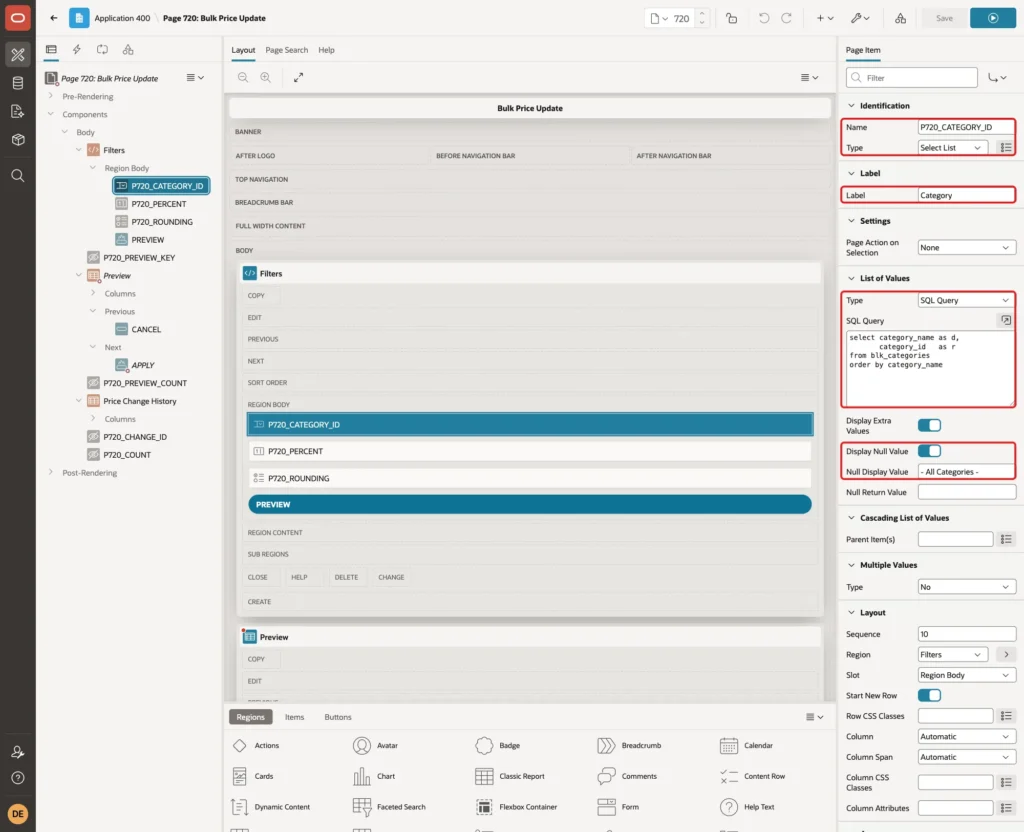The height and width of the screenshot is (832, 1024).
Task: Open Multiple Values Type dropdown
Action: (x=967, y=587)
